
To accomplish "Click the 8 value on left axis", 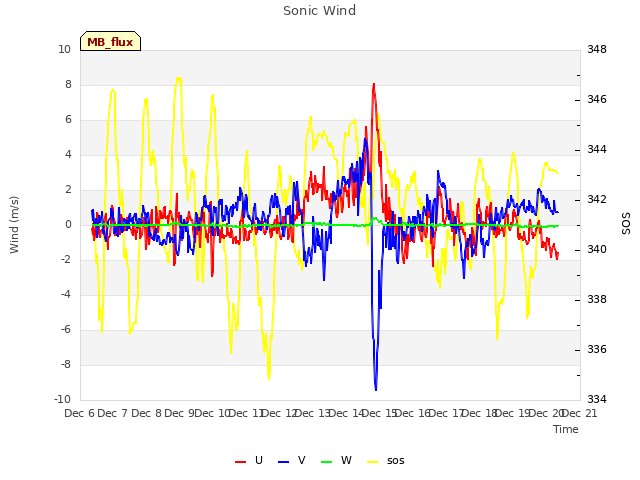I will tap(68, 84).
